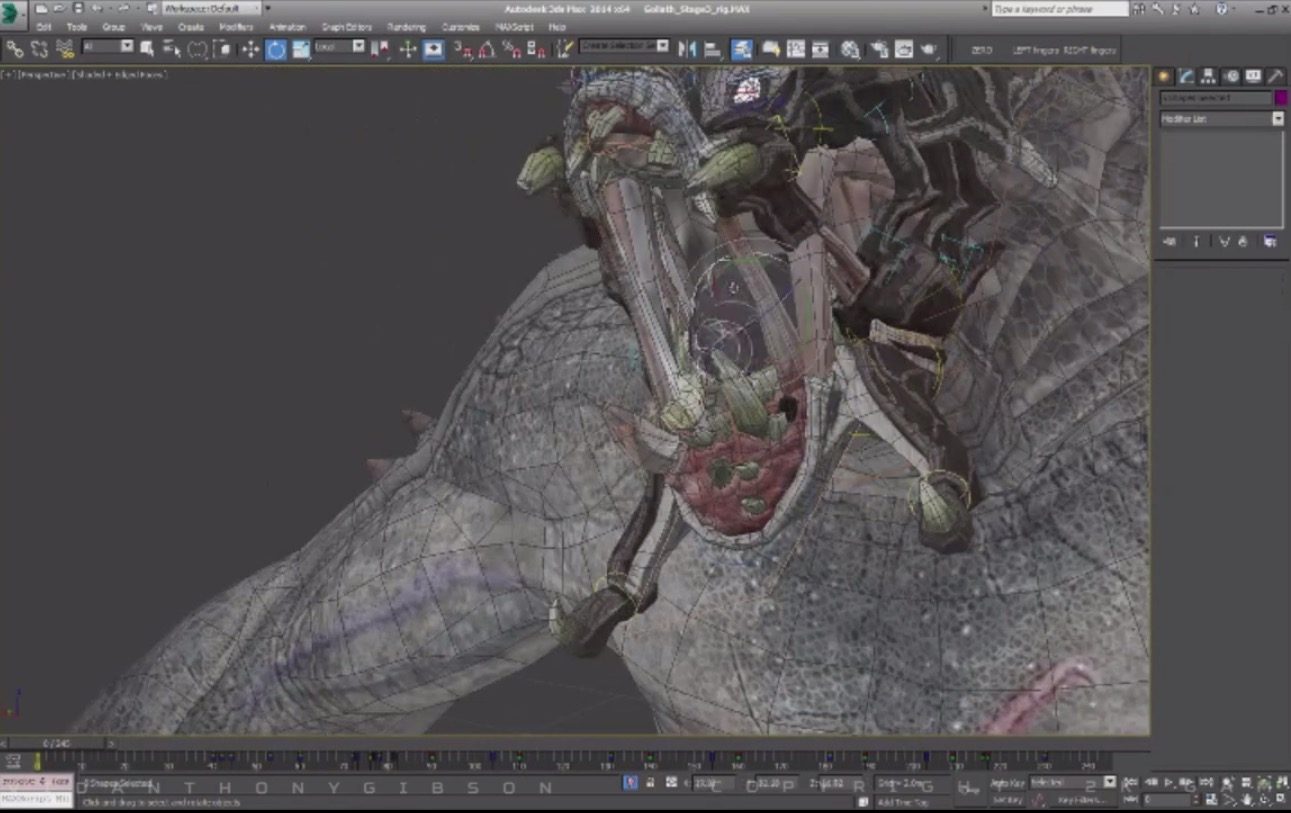Screen dimensions: 1291x813
Task: Go to the start frame
Action: 1130,782
